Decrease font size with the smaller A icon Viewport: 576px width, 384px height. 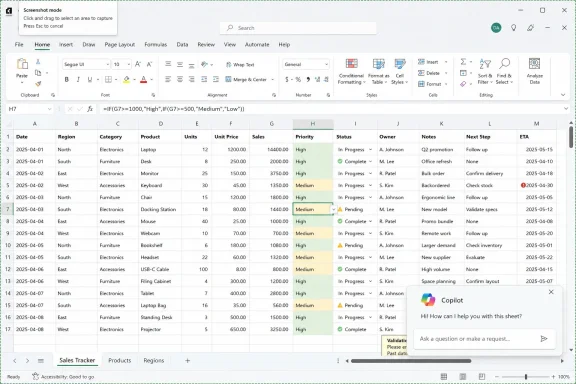point(150,64)
